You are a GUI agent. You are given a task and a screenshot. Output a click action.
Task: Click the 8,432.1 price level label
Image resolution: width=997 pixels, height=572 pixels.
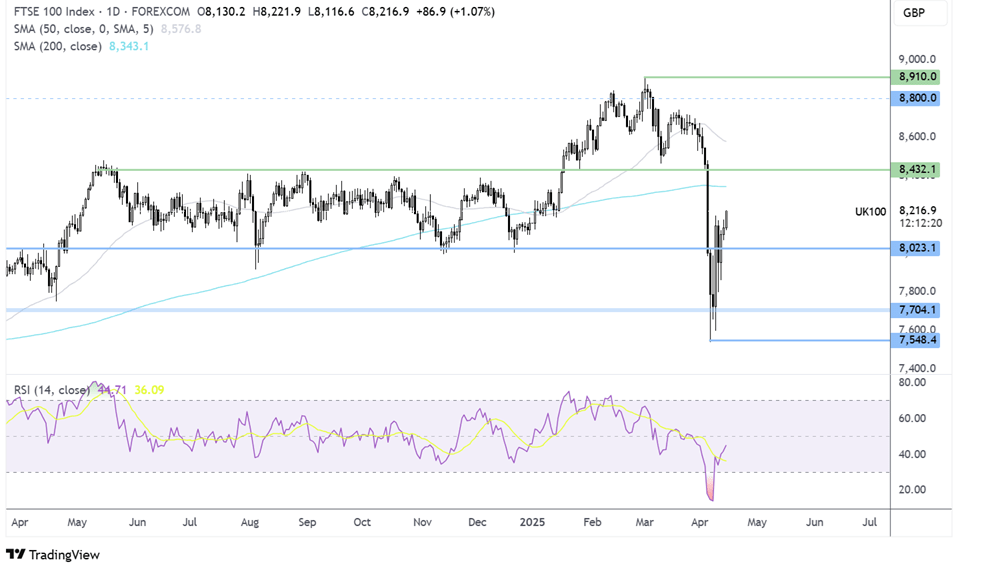coord(916,170)
